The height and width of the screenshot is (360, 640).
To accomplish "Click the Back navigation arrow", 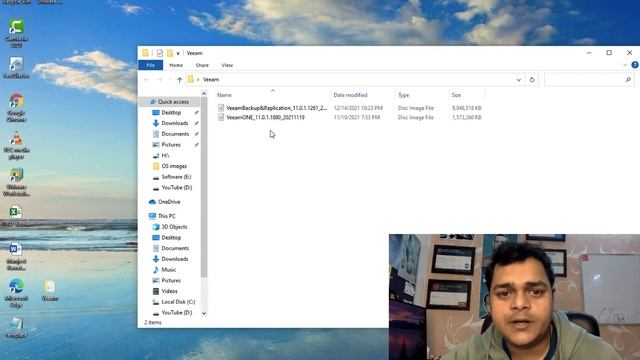I will pos(147,80).
